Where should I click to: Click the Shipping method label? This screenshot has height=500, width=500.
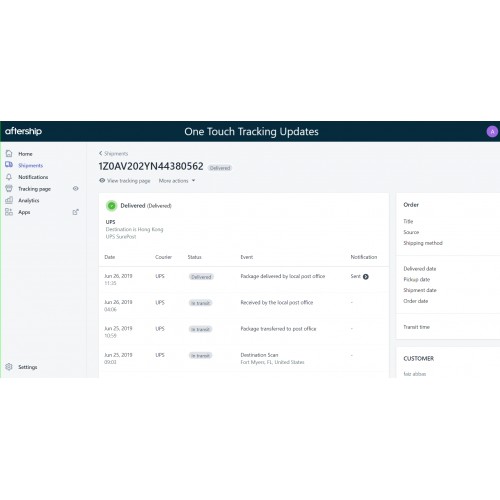tap(423, 243)
